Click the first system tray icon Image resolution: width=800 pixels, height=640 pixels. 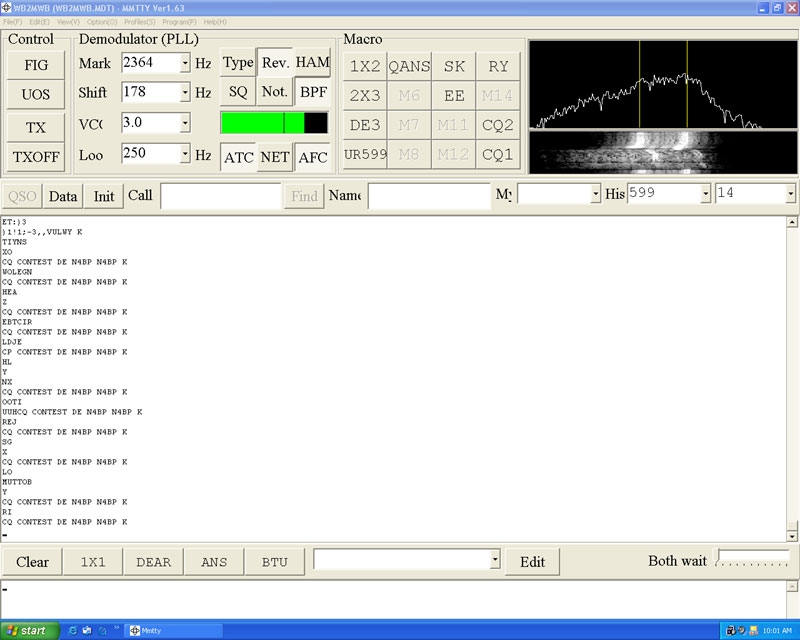click(x=730, y=630)
